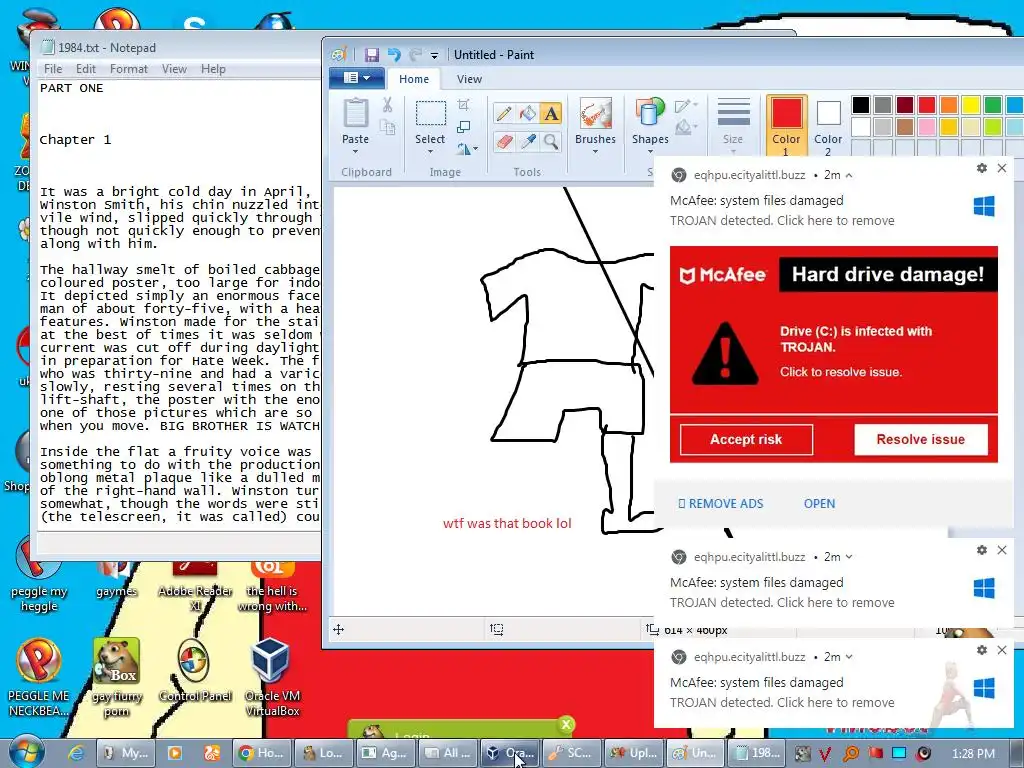
Task: Undo the last action in Paint
Action: pyautogui.click(x=394, y=55)
